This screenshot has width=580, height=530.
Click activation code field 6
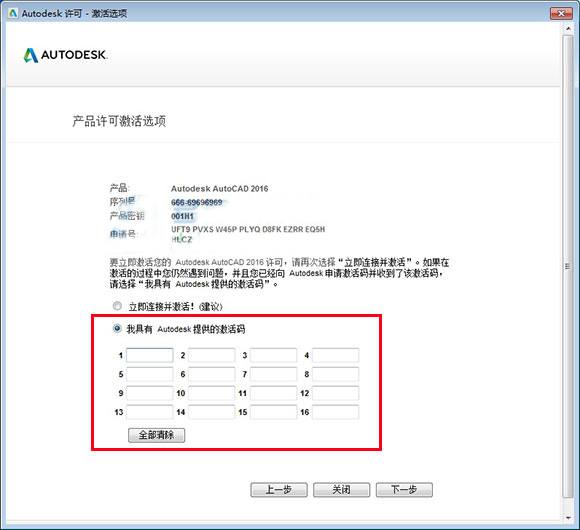pos(212,374)
